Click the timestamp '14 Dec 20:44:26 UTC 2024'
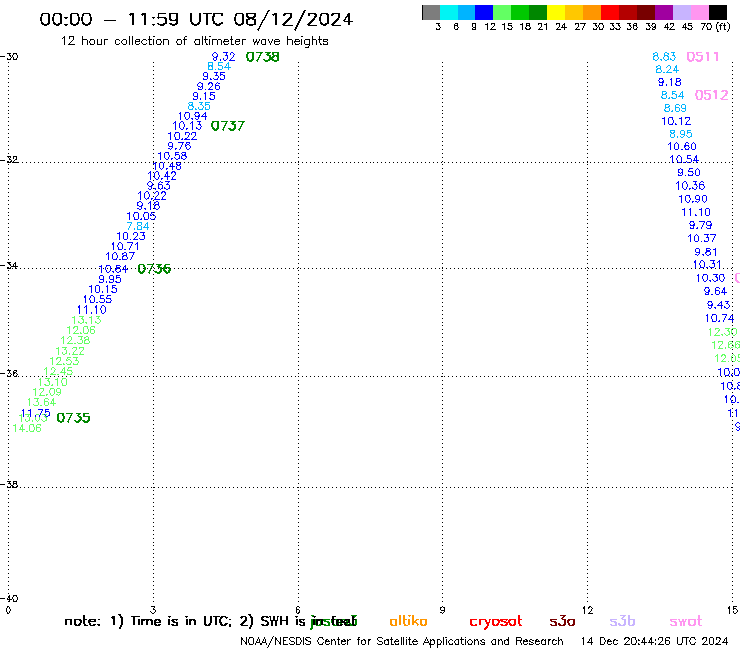Screen dimensions: 740x650 point(654,642)
